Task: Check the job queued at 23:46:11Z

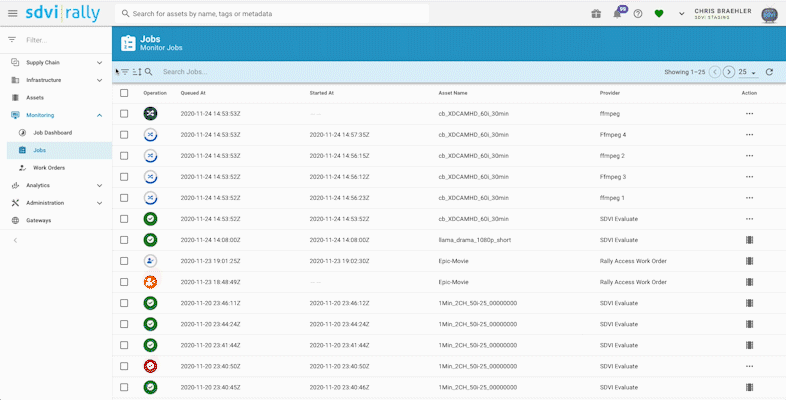Action: pos(124,303)
